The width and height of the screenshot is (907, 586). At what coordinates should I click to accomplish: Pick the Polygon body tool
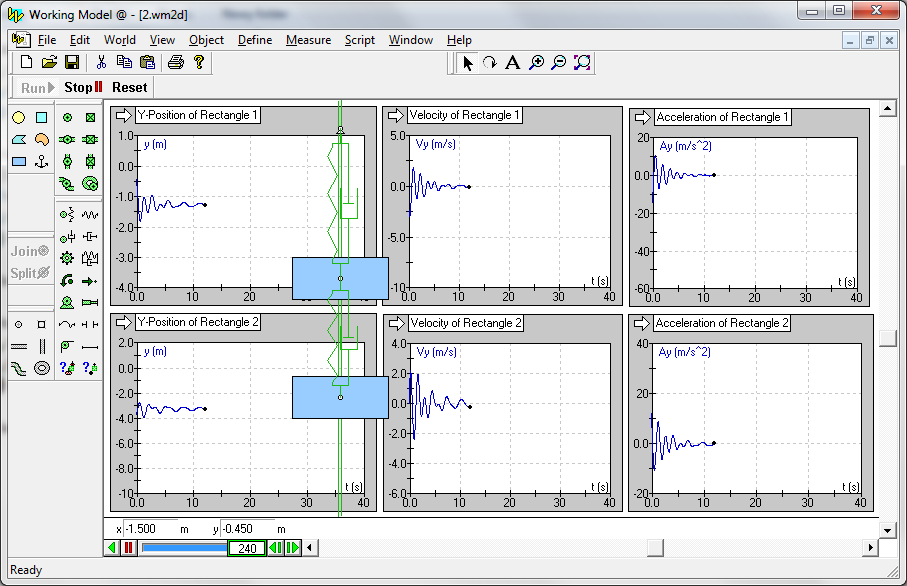point(19,139)
